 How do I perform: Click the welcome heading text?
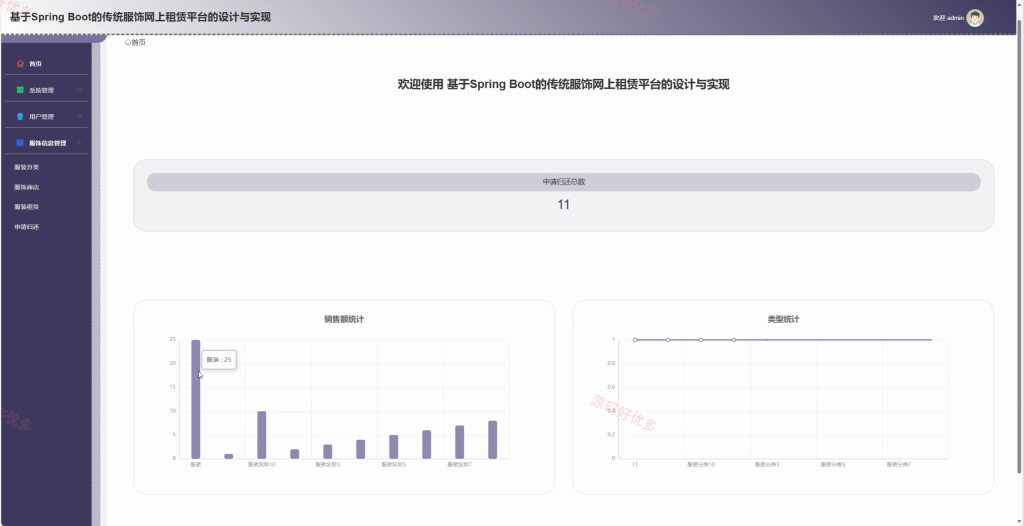pos(564,84)
